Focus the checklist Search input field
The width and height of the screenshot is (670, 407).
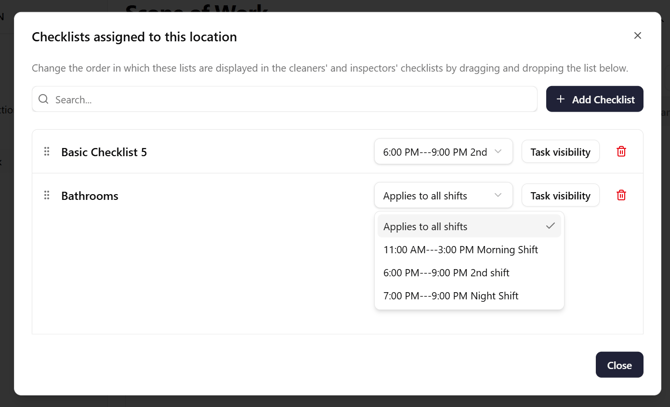[290, 99]
